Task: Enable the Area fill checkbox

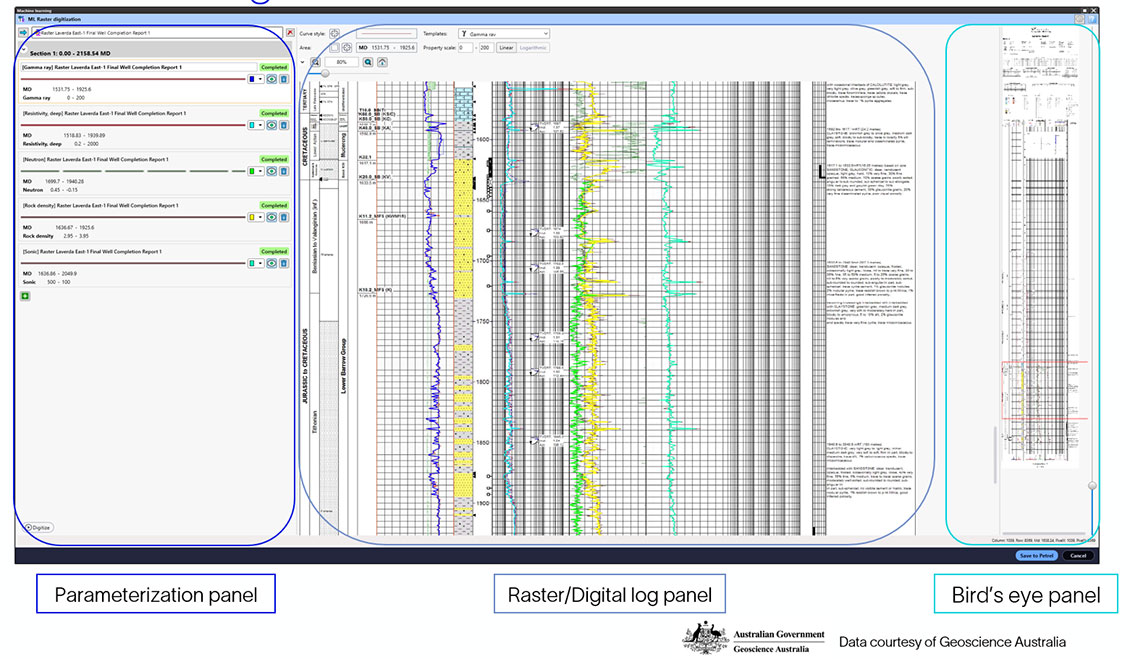Action: [335, 47]
